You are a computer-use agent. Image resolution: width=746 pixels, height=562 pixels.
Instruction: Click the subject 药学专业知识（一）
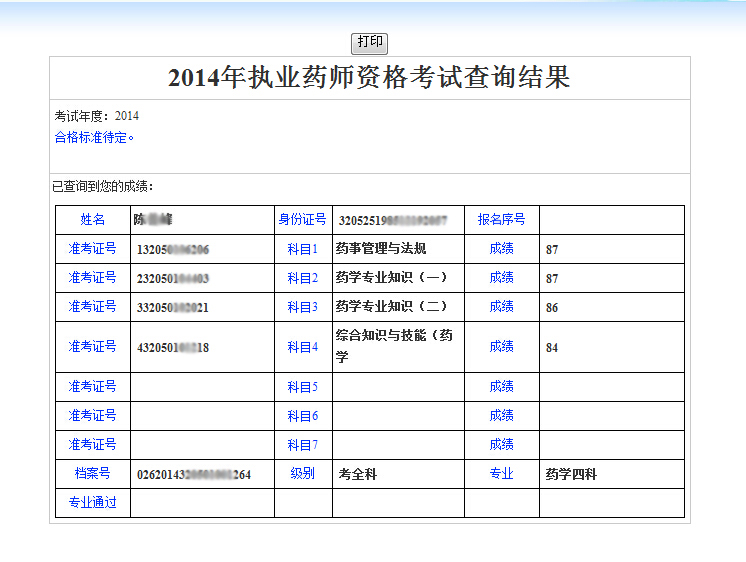pyautogui.click(x=391, y=277)
